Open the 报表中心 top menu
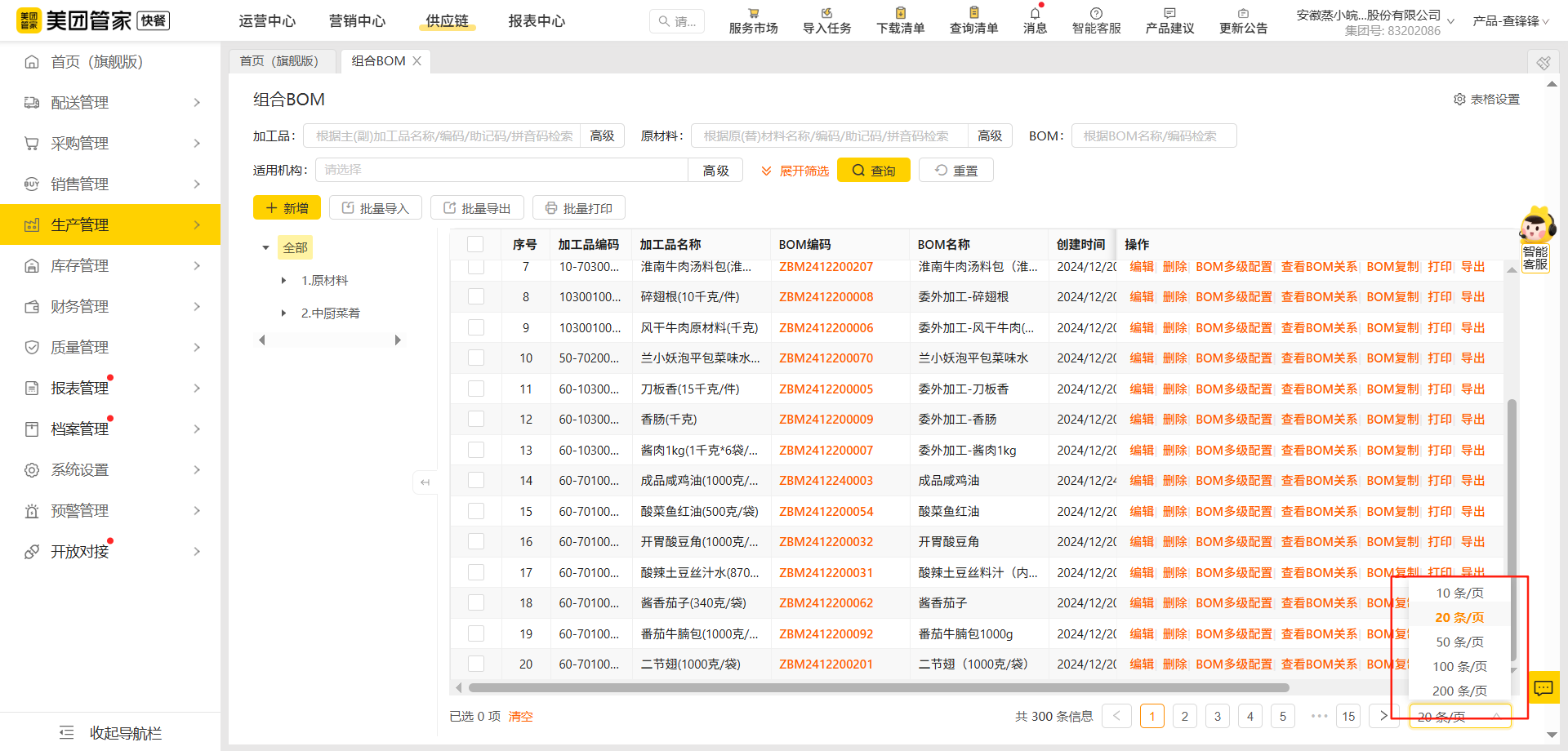This screenshot has height=751, width=1568. point(537,21)
